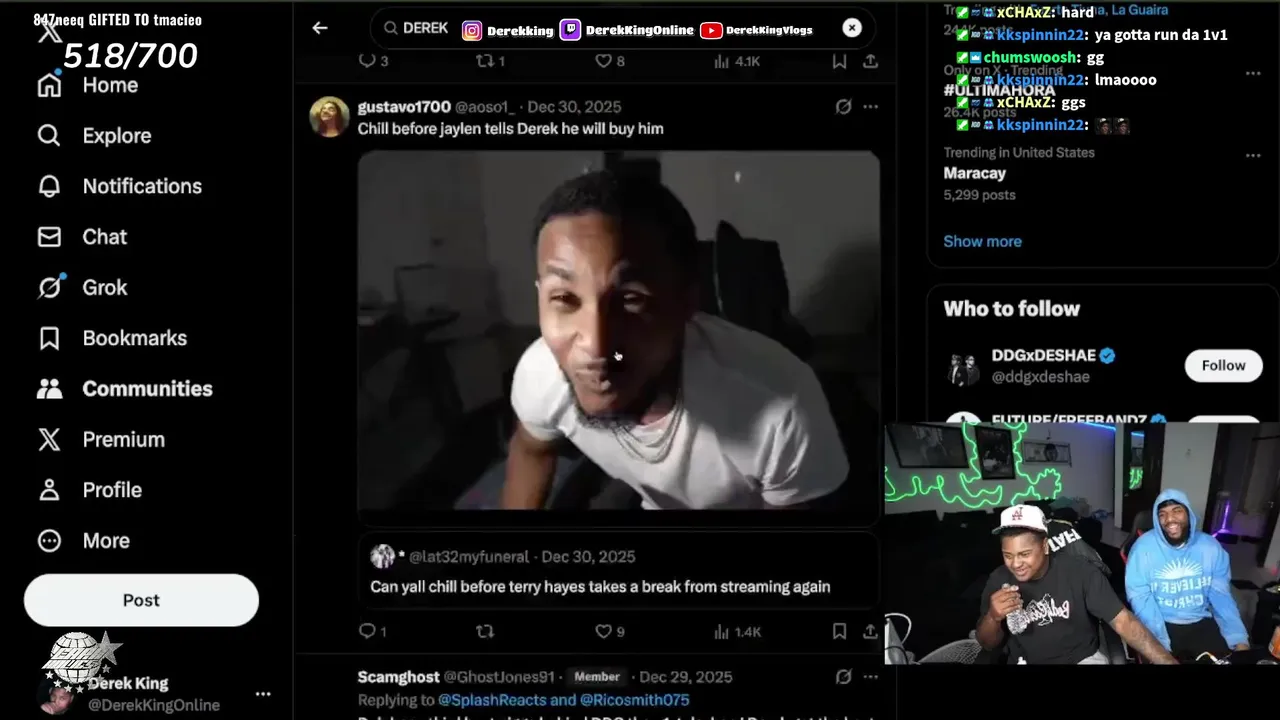Open Grok icon on gustavo1700 post

tap(843, 107)
